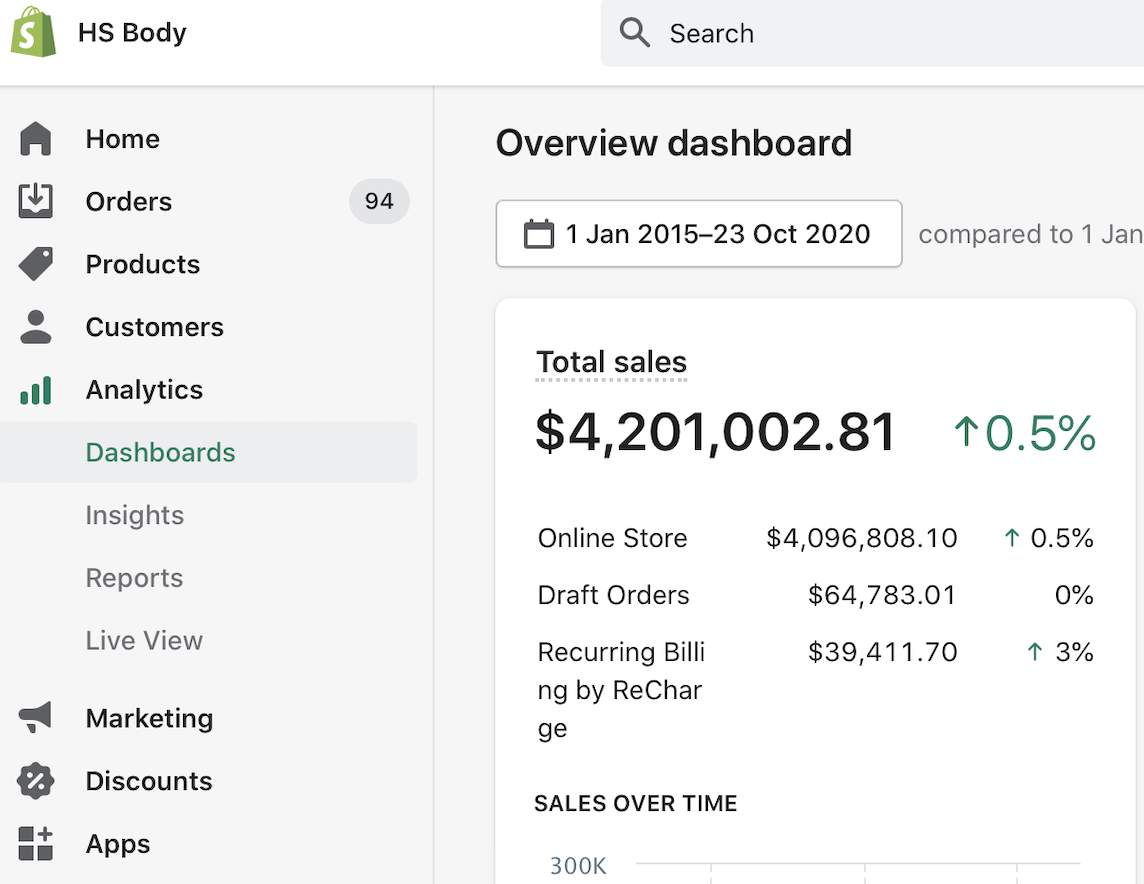The height and width of the screenshot is (884, 1144).
Task: Click the HS Body store name
Action: point(132,33)
